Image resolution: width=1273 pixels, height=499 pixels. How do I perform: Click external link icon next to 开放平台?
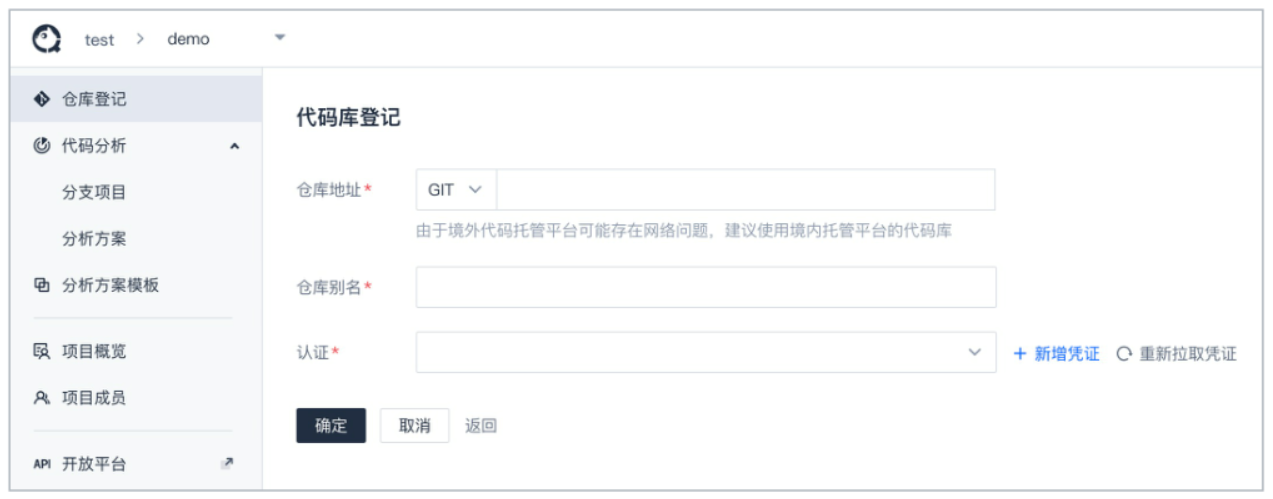click(227, 463)
